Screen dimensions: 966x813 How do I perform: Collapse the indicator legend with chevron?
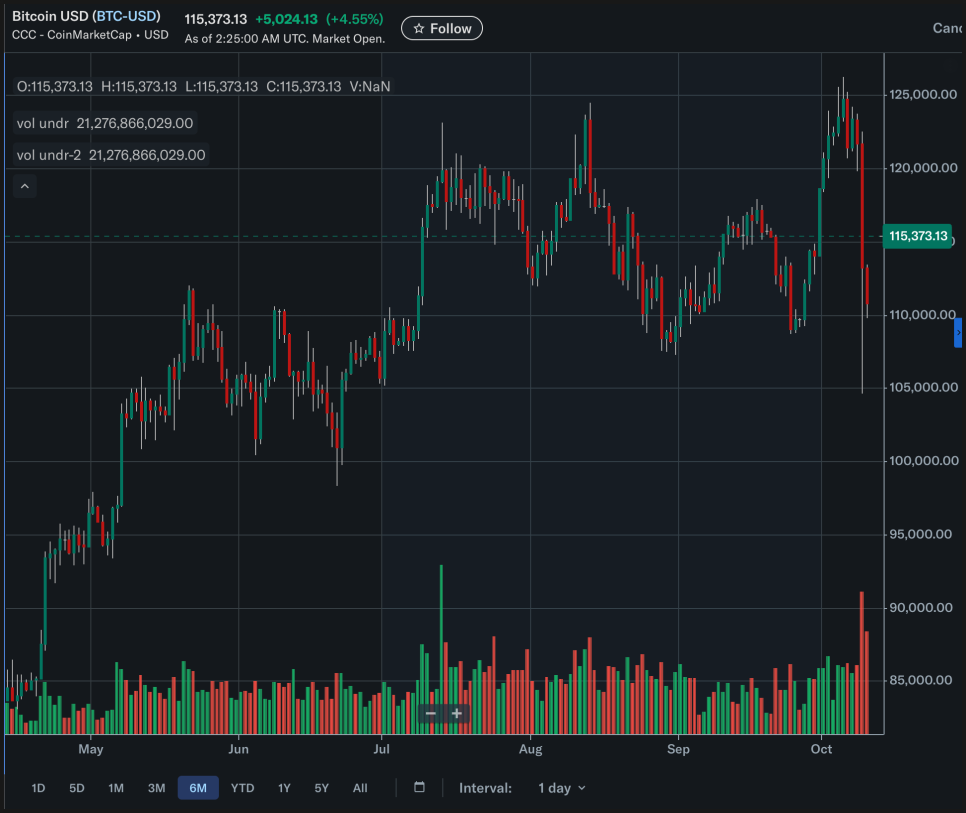pyautogui.click(x=25, y=185)
